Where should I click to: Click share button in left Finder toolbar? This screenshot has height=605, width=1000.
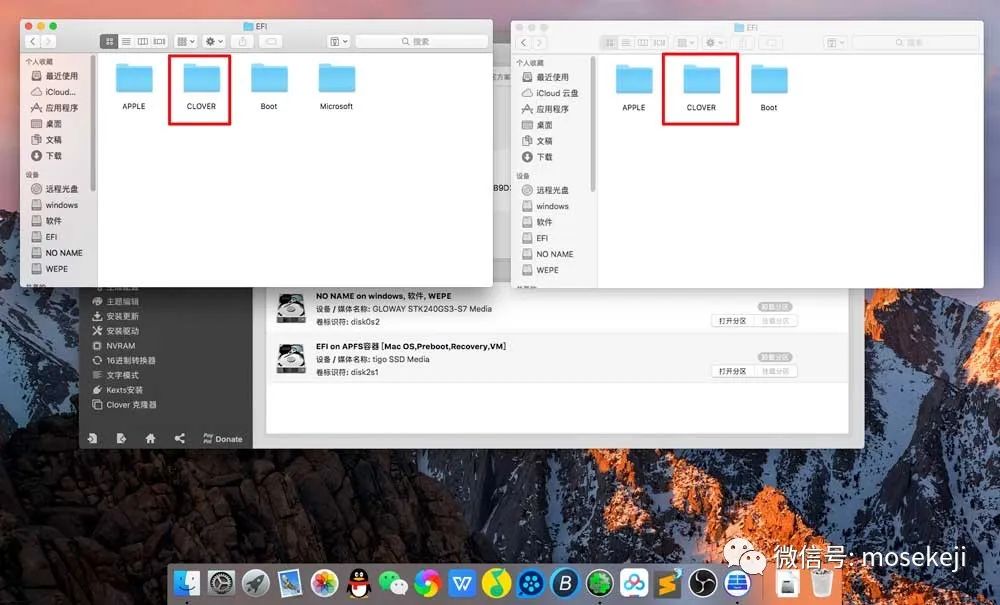point(242,41)
